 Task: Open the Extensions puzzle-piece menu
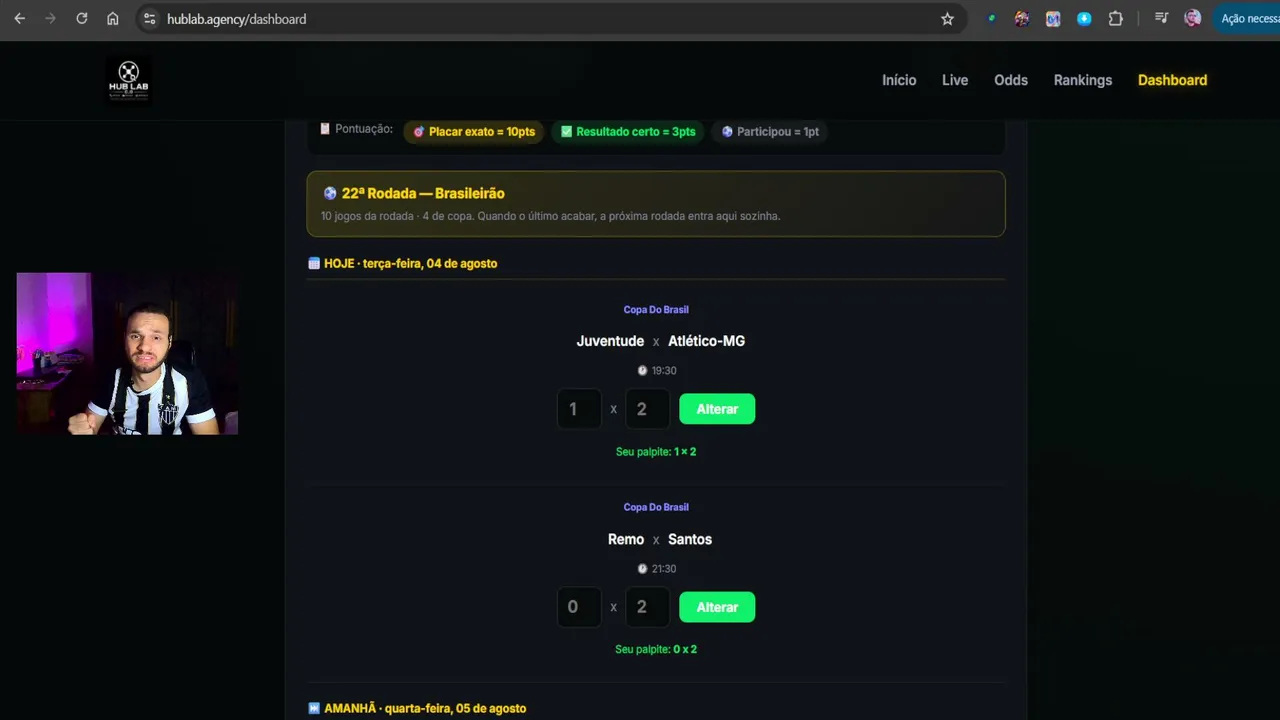1116,19
